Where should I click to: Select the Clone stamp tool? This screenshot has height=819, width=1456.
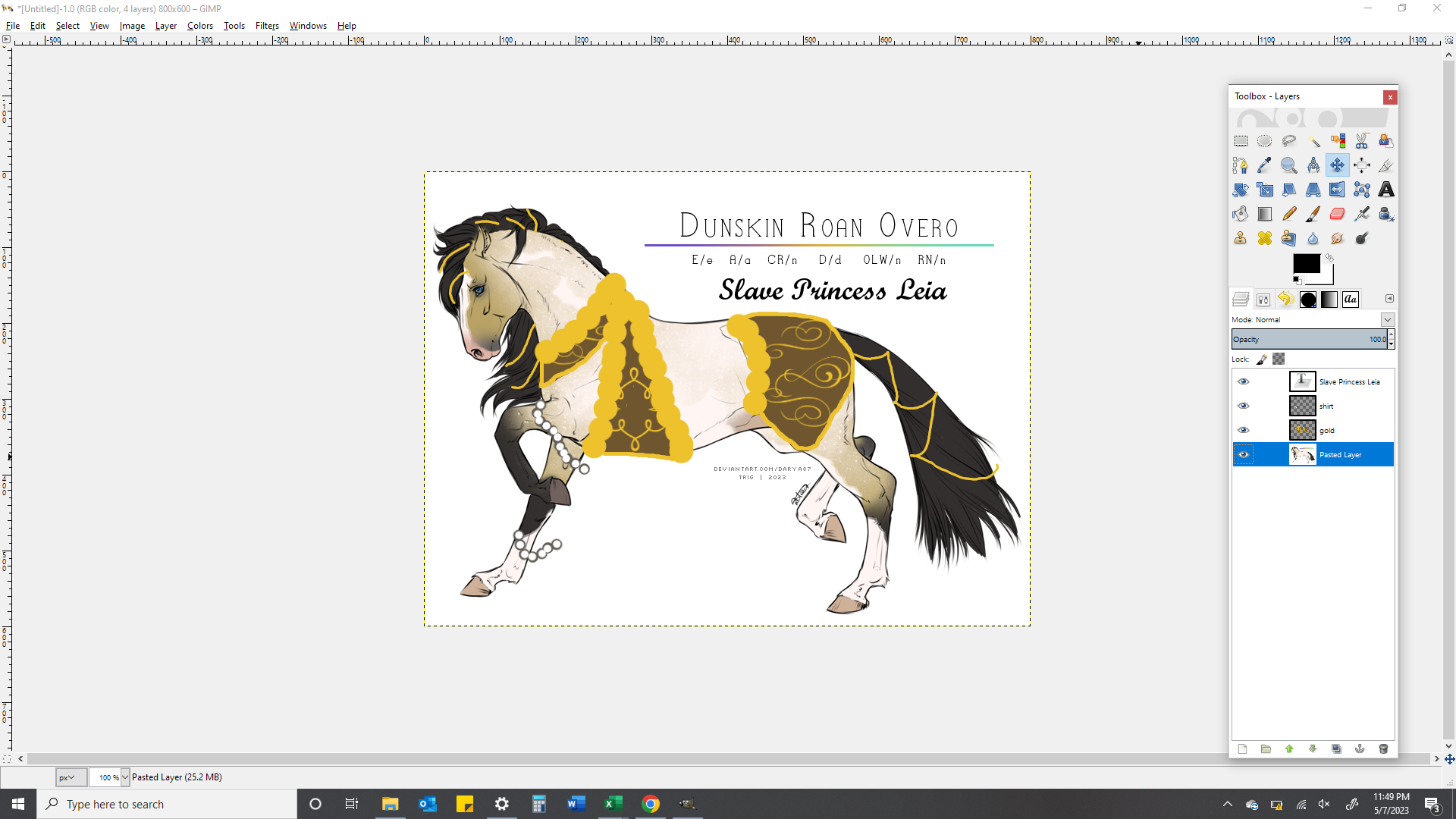[x=1241, y=238]
